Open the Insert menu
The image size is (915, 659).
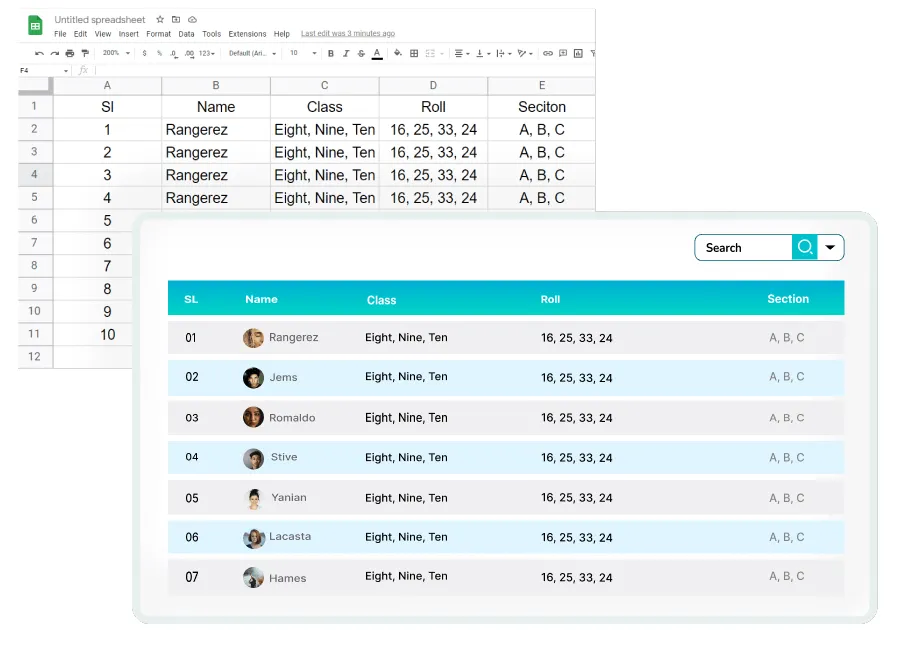(128, 34)
